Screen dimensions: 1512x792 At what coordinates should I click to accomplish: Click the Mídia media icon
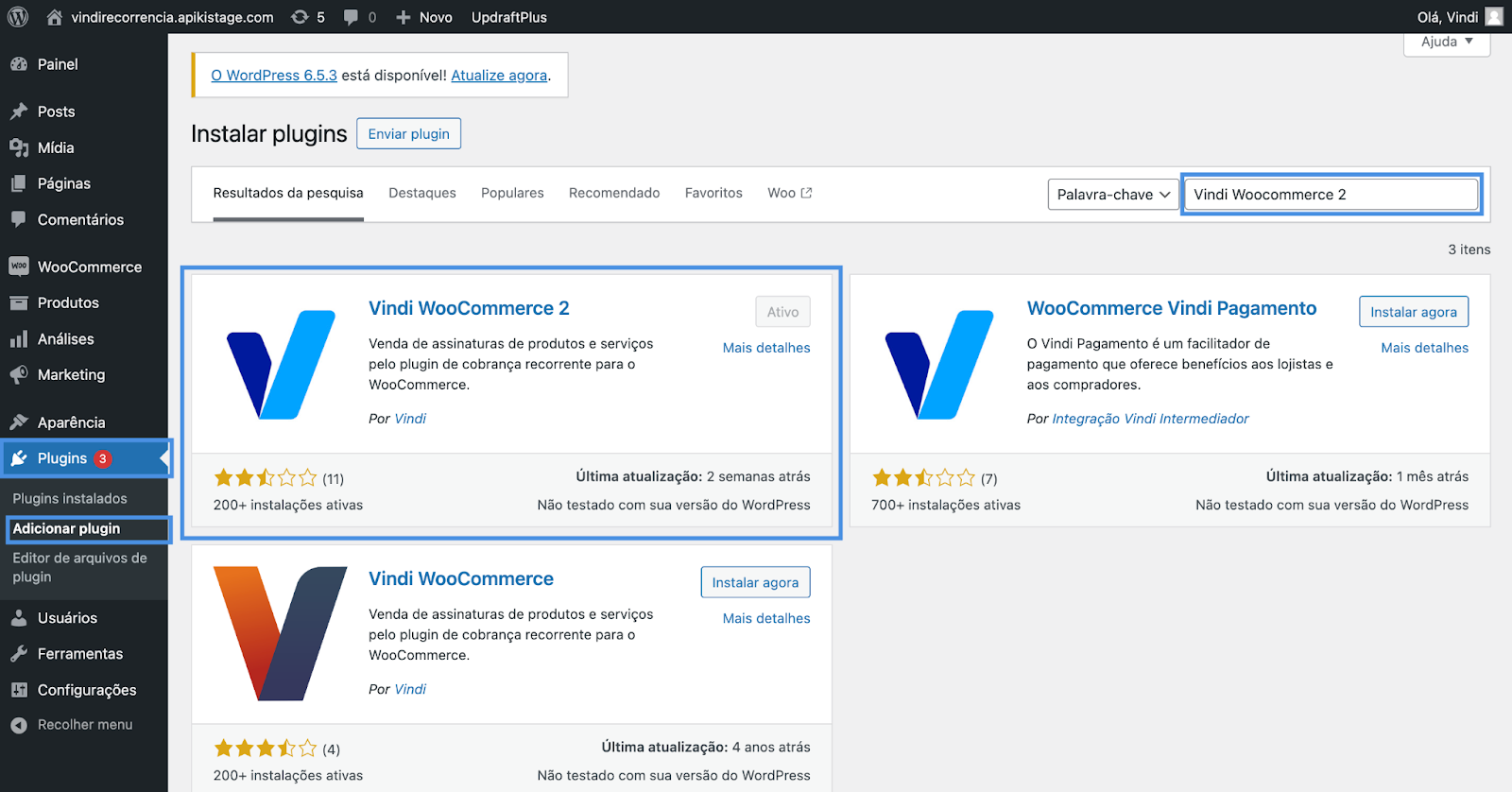[x=19, y=147]
